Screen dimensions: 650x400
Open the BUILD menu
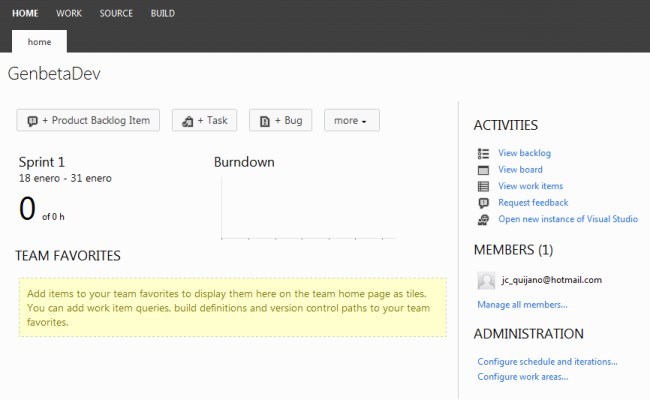point(162,13)
